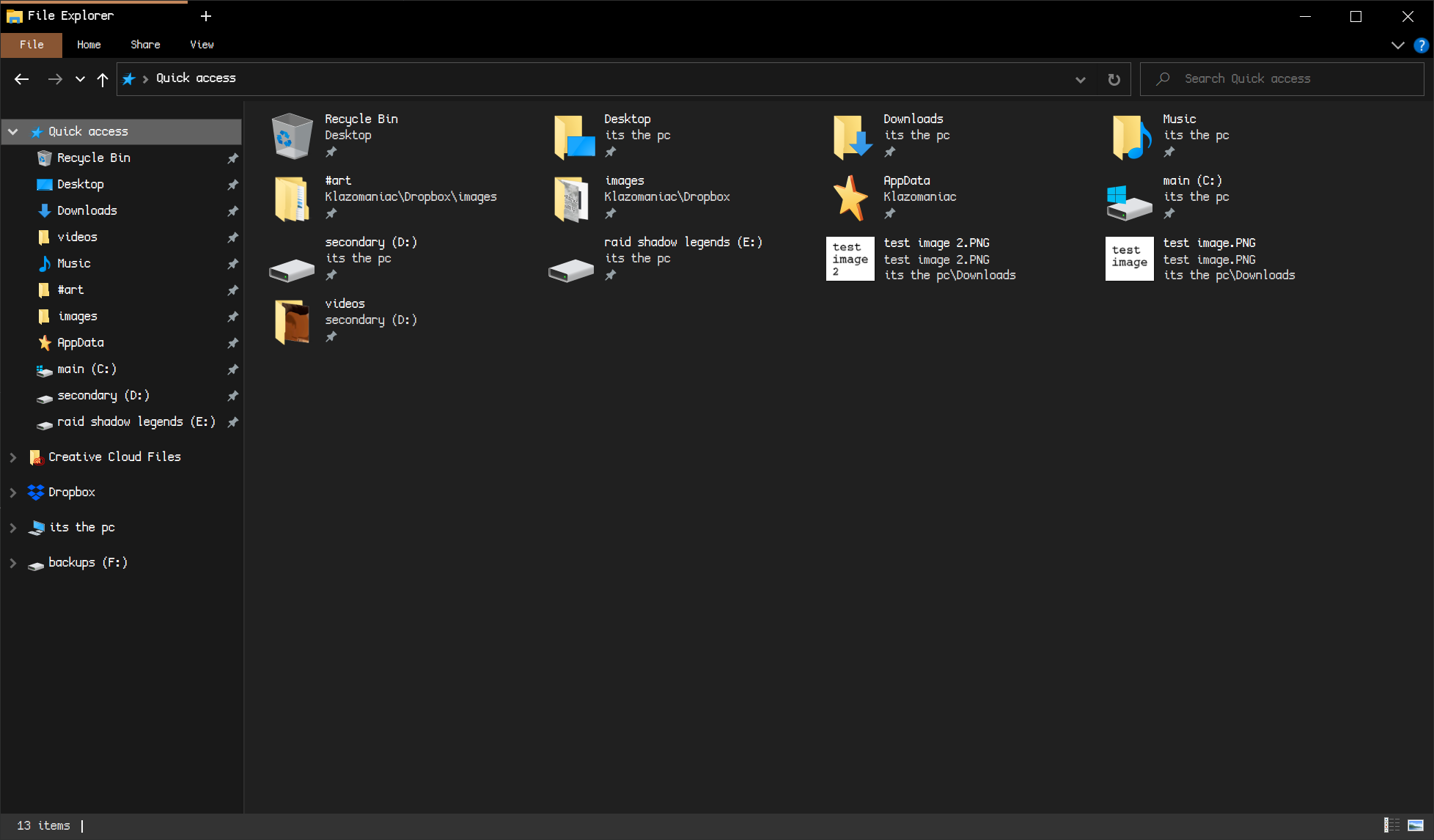1434x840 pixels.
Task: Select the File Explorer window tab
Action: pyautogui.click(x=95, y=16)
